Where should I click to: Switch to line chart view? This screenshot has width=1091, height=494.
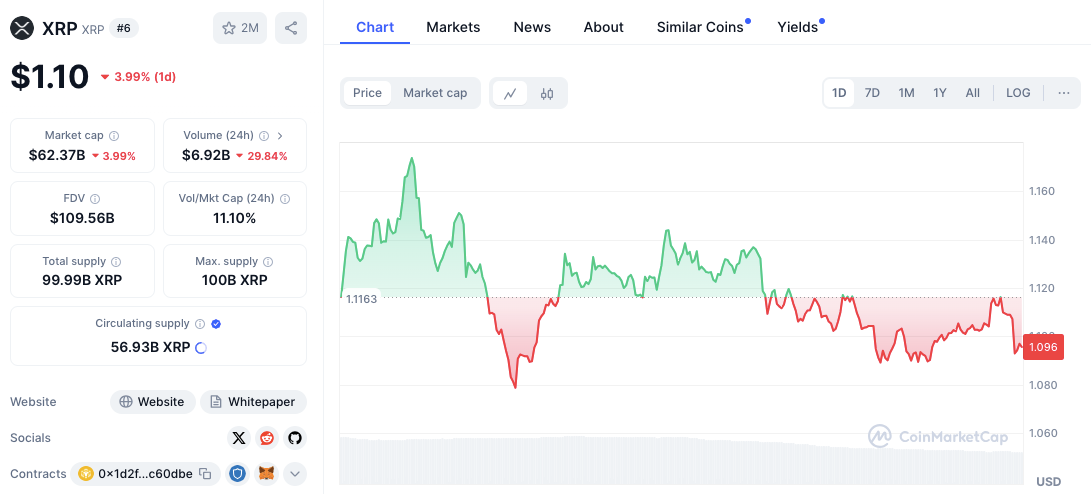pyautogui.click(x=510, y=93)
